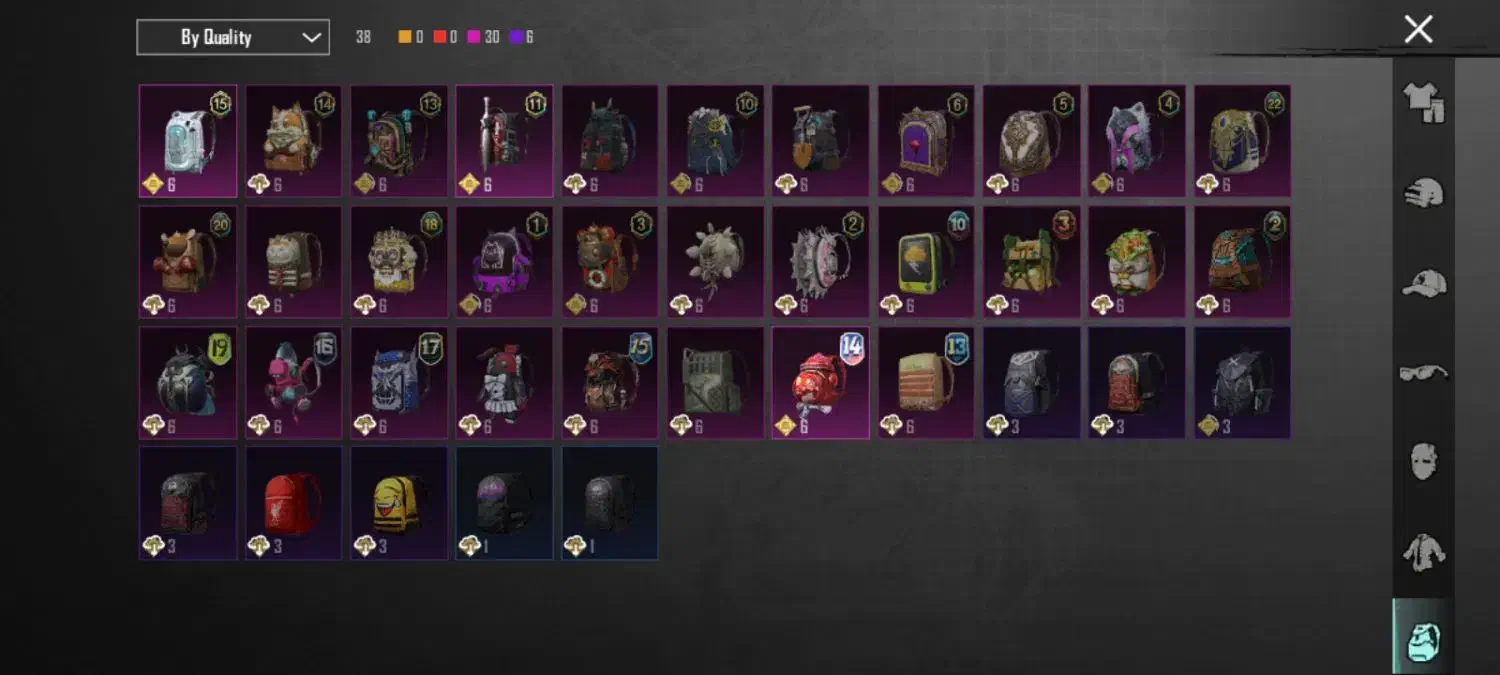Choose the red Liverpool backpack
This screenshot has width=1500, height=675.
coord(294,503)
